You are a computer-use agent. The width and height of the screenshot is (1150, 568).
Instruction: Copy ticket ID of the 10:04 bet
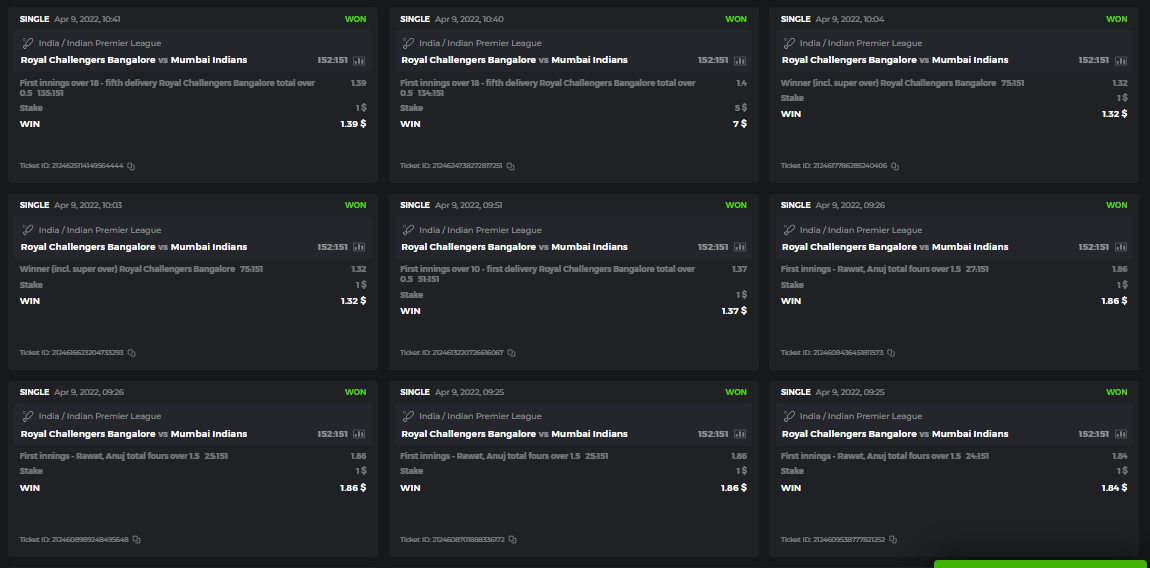pos(895,166)
